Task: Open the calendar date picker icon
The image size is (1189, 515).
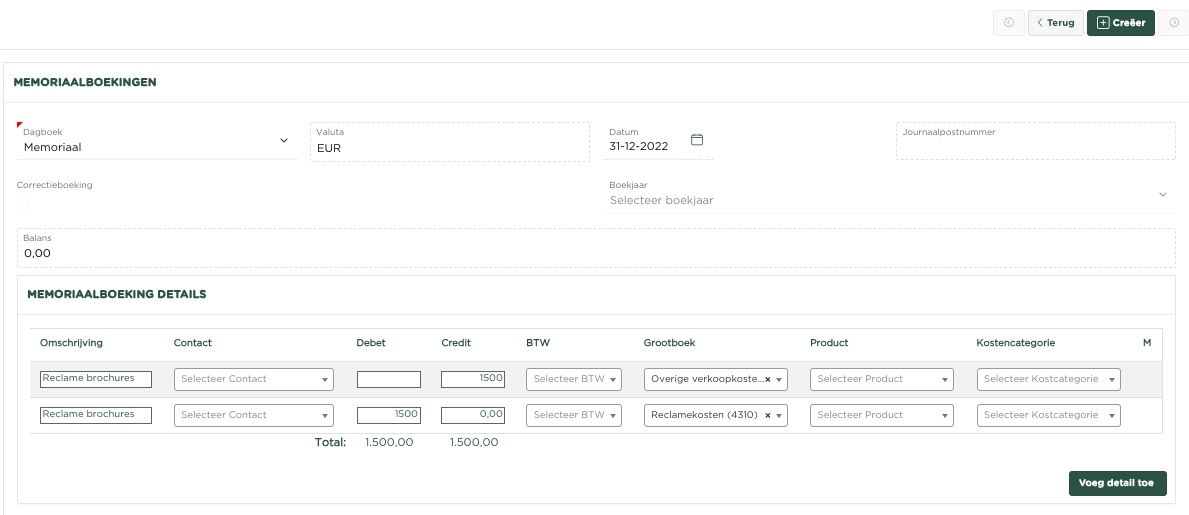Action: point(698,140)
